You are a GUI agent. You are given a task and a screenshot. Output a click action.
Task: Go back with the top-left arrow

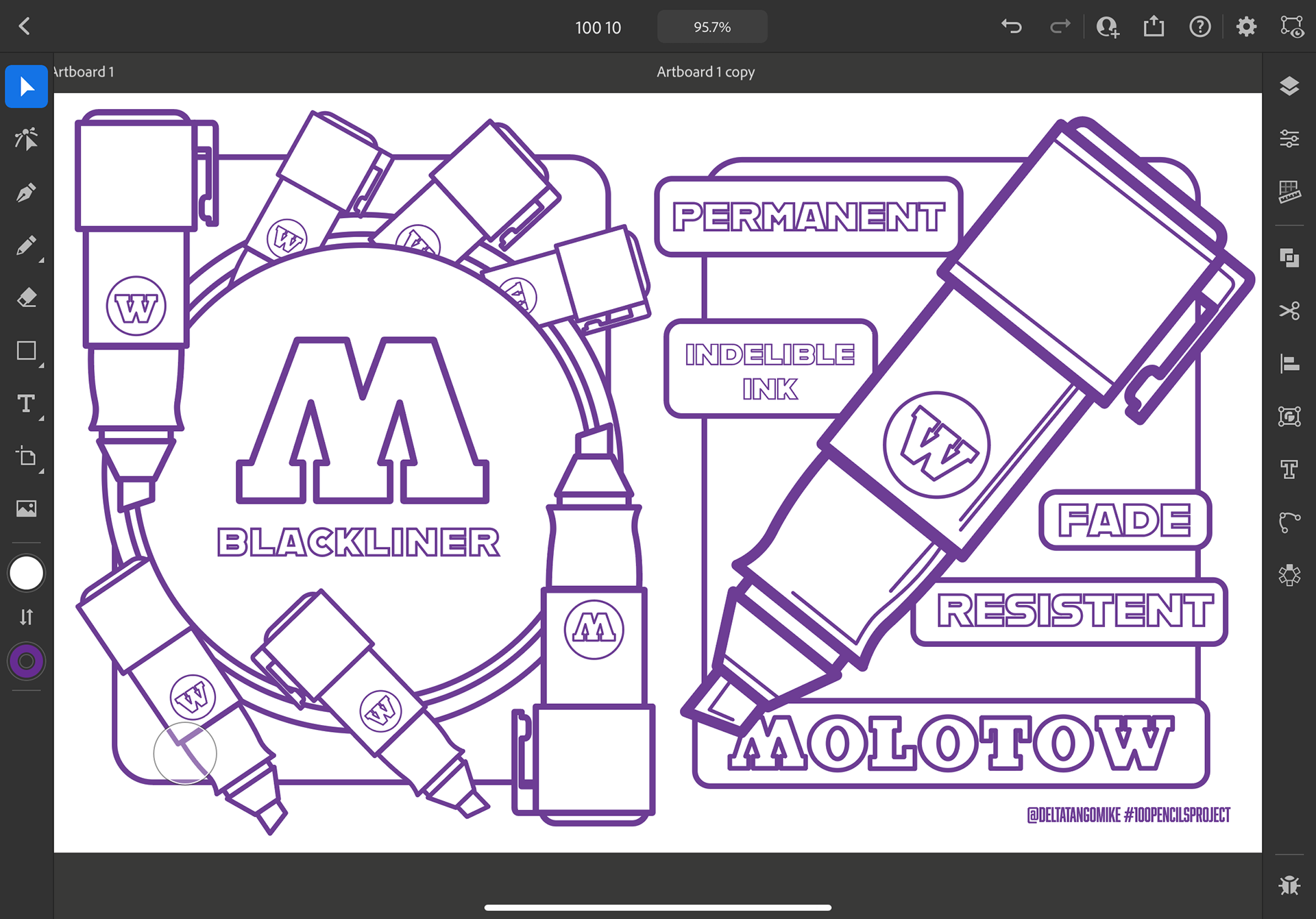pos(25,27)
